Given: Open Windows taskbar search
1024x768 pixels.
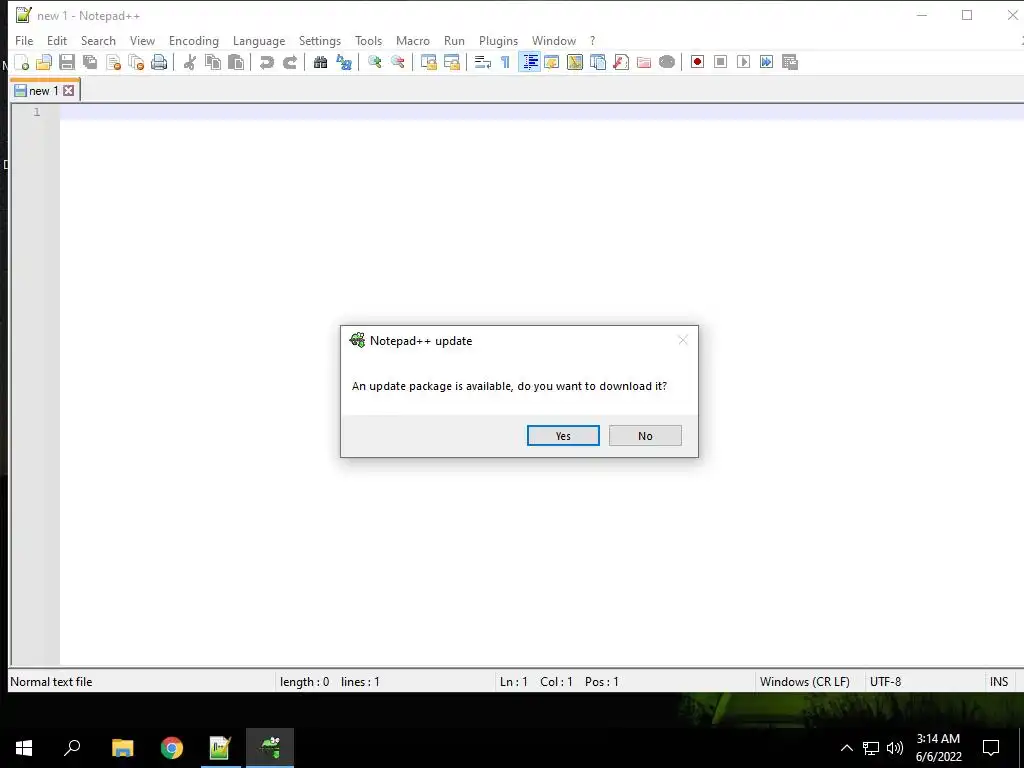Looking at the screenshot, I should (72, 748).
